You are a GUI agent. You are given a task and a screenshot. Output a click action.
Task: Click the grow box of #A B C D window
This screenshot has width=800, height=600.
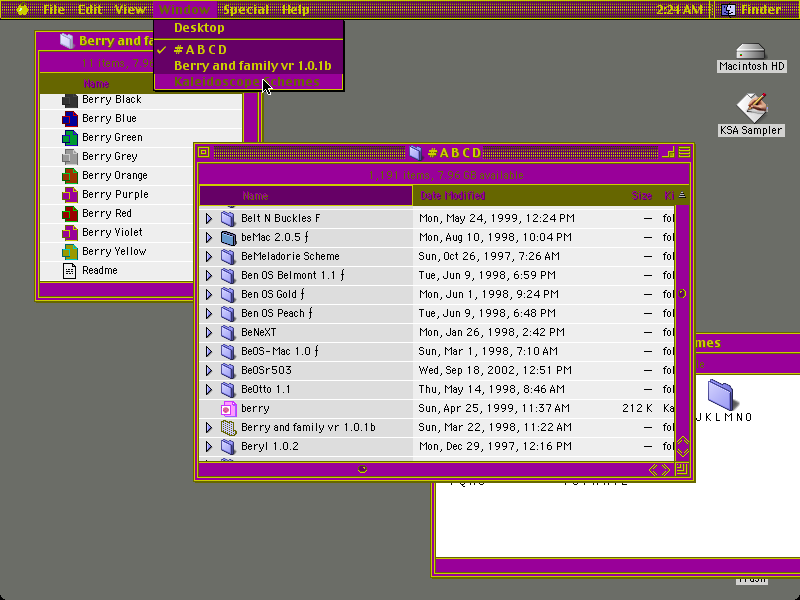(682, 469)
